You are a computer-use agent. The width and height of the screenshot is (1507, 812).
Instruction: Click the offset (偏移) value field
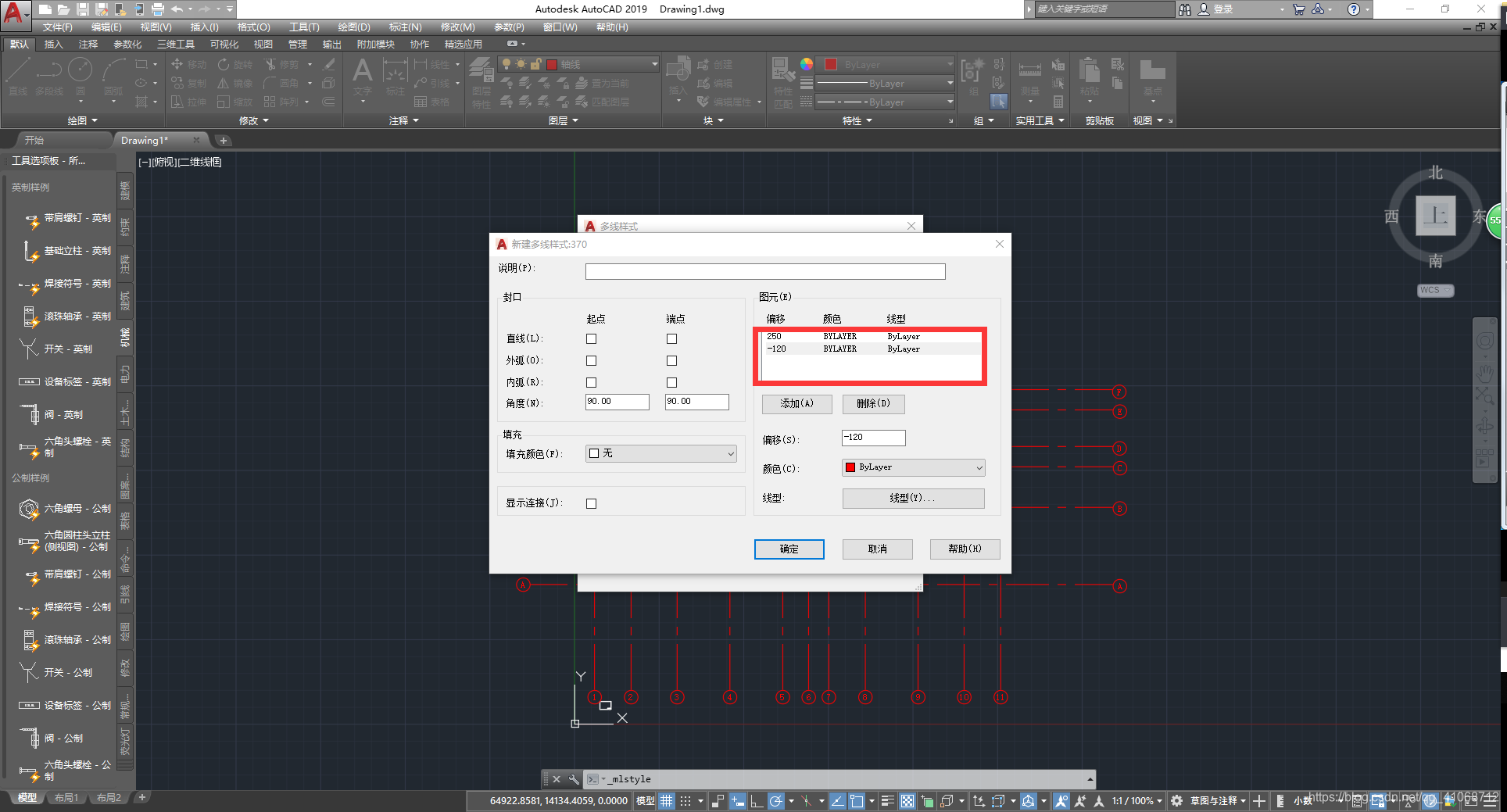point(873,438)
